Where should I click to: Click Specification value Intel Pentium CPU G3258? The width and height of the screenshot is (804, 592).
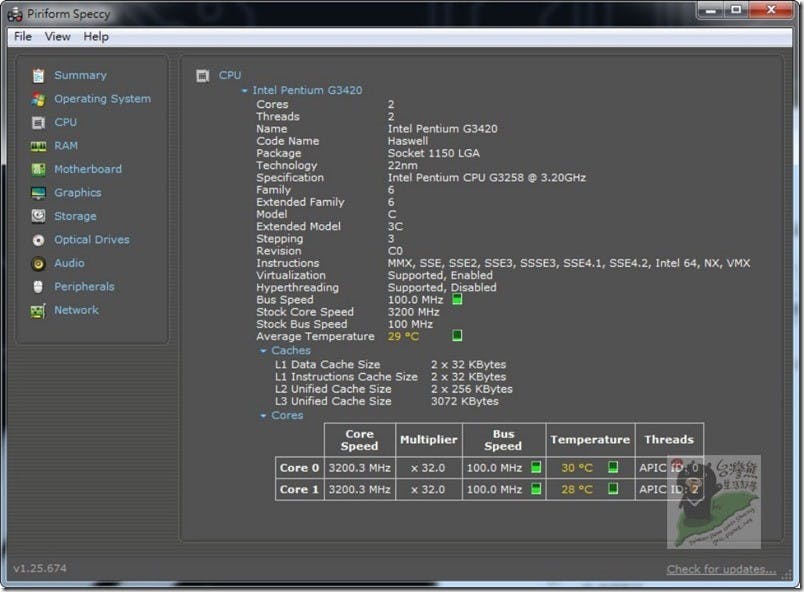[487, 178]
